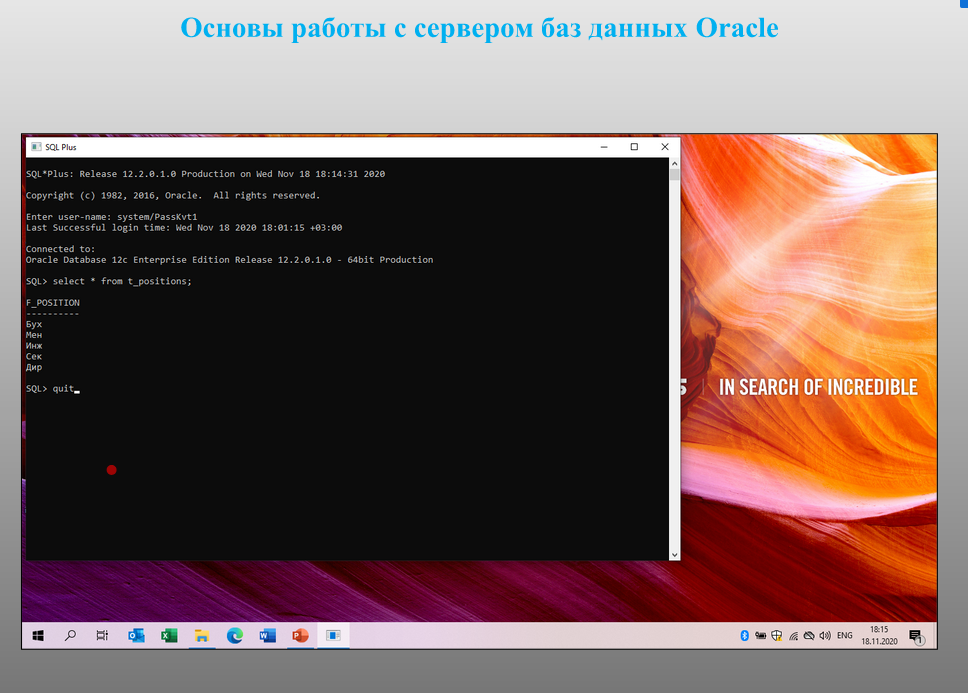Switch input language via ENG indicator
Screen dimensions: 968x693
point(845,636)
